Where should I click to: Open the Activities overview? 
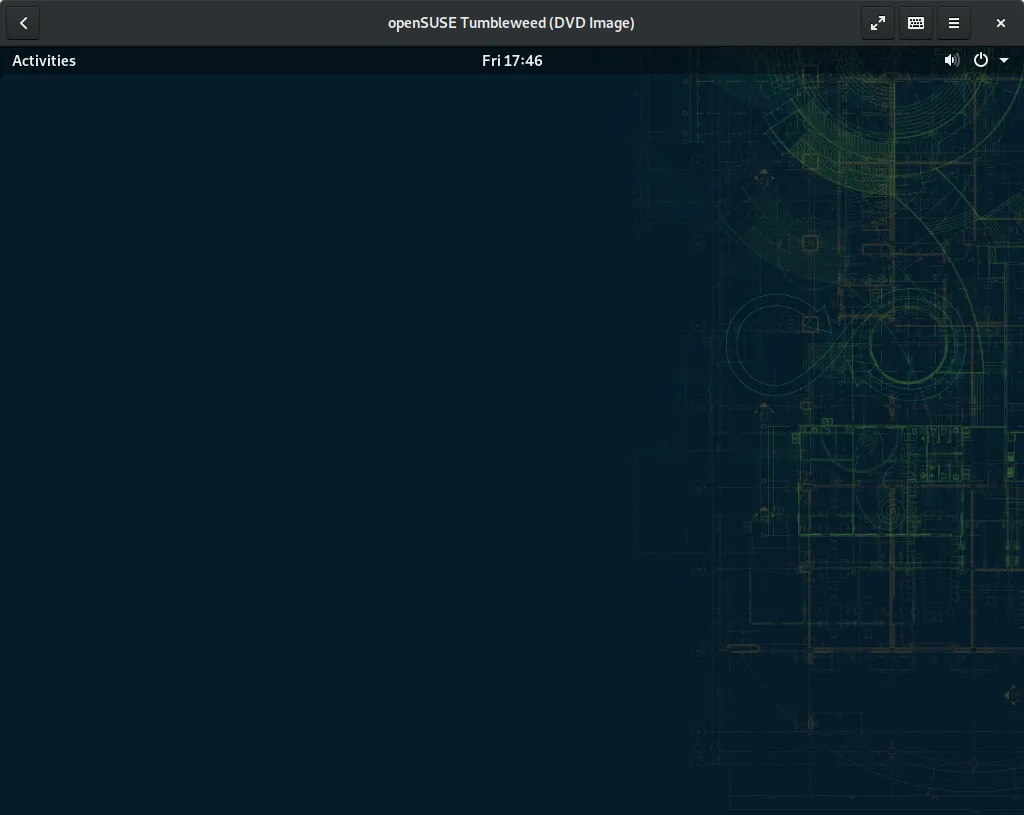(44, 60)
